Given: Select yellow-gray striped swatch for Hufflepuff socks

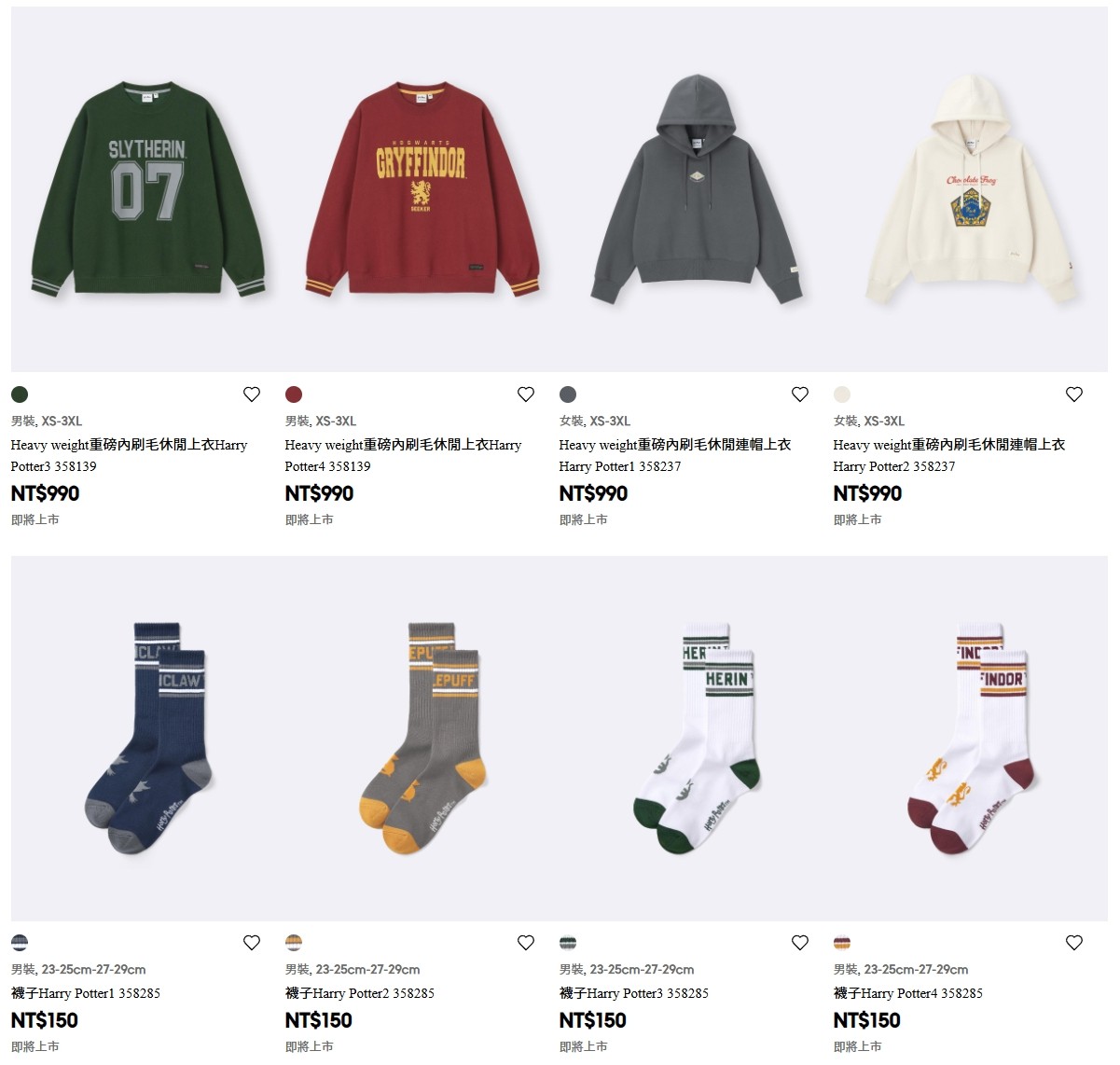Looking at the screenshot, I should tap(294, 943).
